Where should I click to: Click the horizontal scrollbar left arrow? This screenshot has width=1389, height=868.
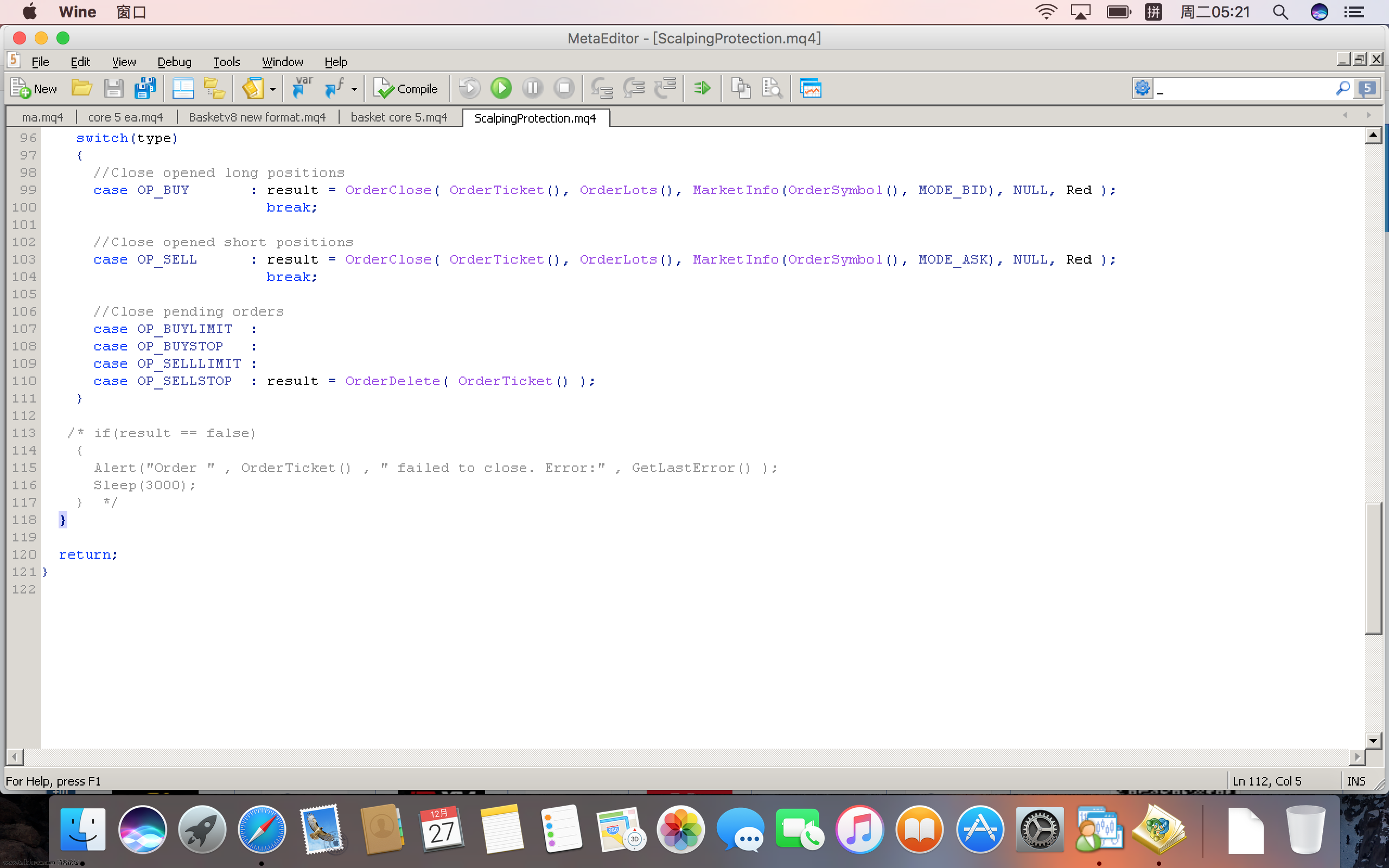tap(15, 757)
